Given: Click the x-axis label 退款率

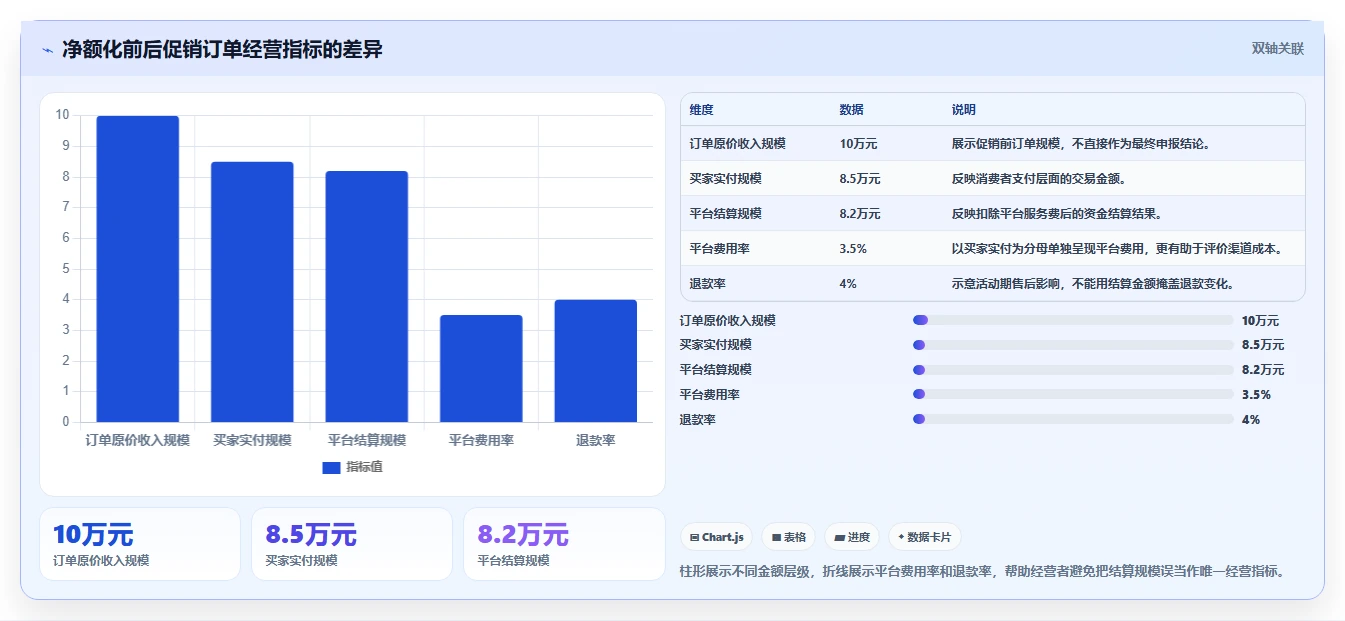Looking at the screenshot, I should pyautogui.click(x=596, y=440).
